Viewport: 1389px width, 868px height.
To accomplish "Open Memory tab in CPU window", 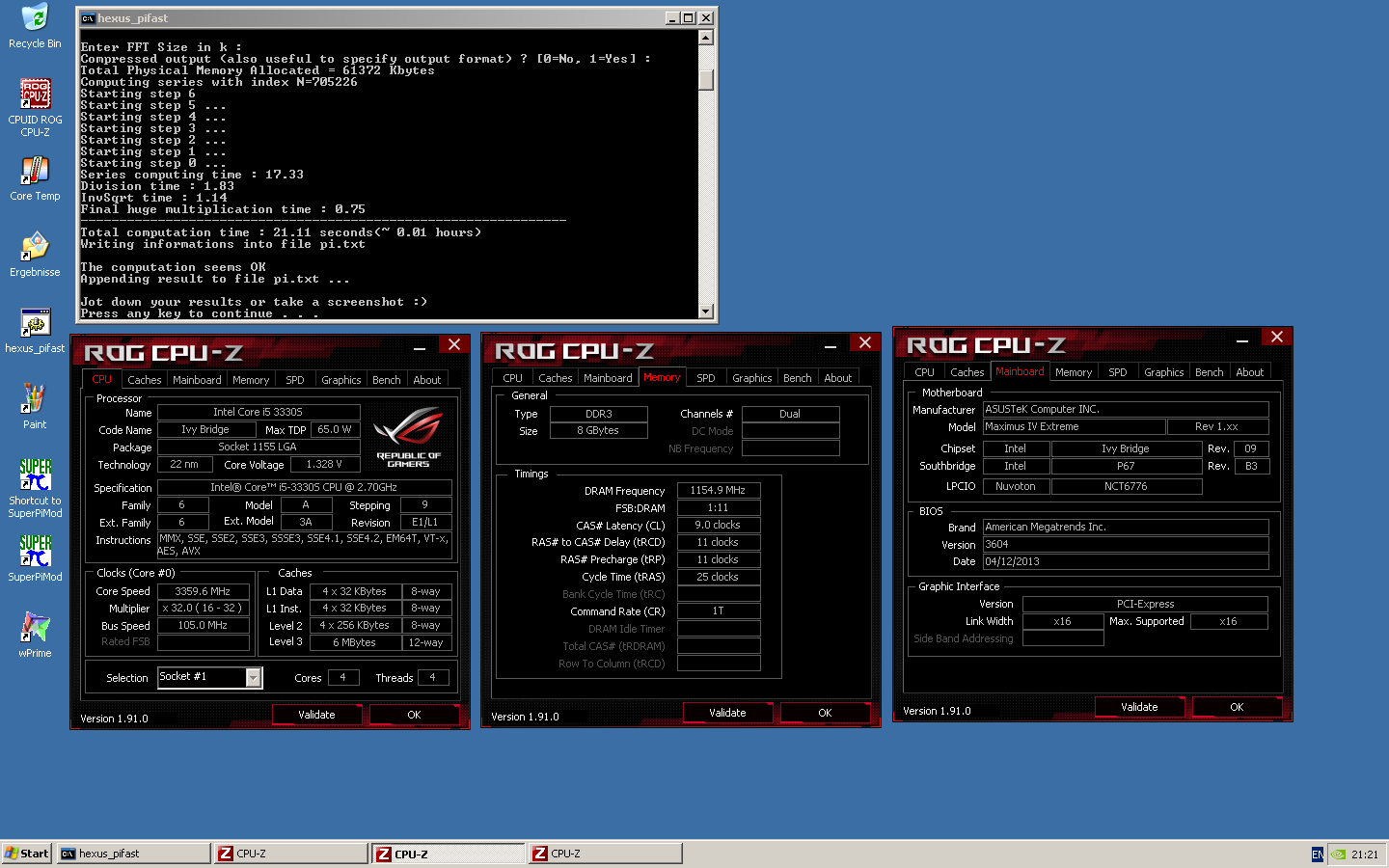I will 251,380.
